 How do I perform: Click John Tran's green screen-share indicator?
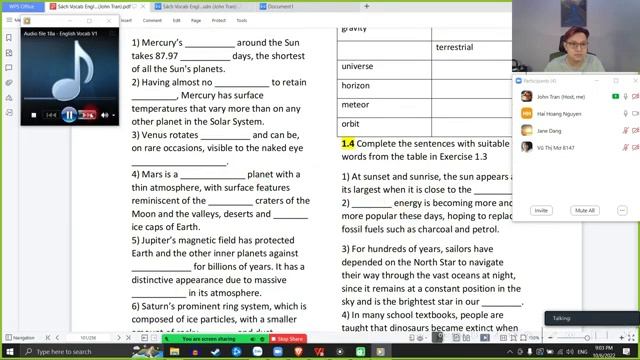pyautogui.click(x=616, y=97)
